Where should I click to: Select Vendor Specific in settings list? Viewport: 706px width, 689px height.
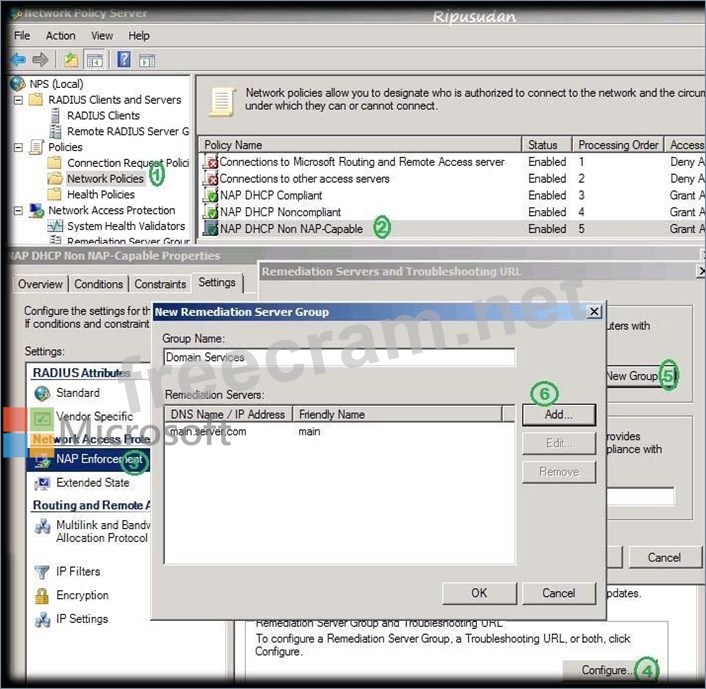[94, 416]
